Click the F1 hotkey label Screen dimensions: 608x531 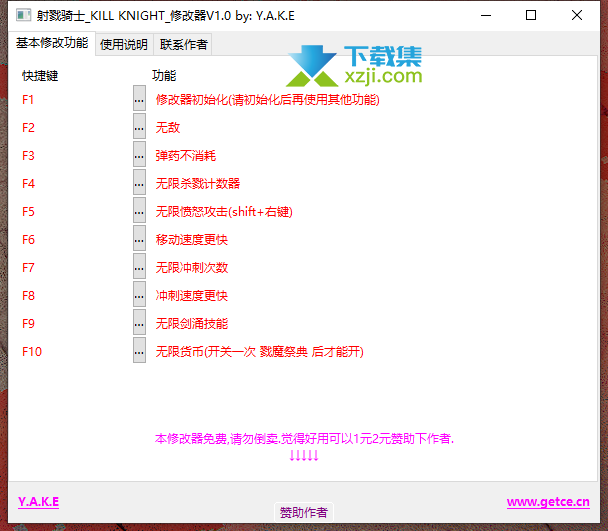click(x=28, y=100)
